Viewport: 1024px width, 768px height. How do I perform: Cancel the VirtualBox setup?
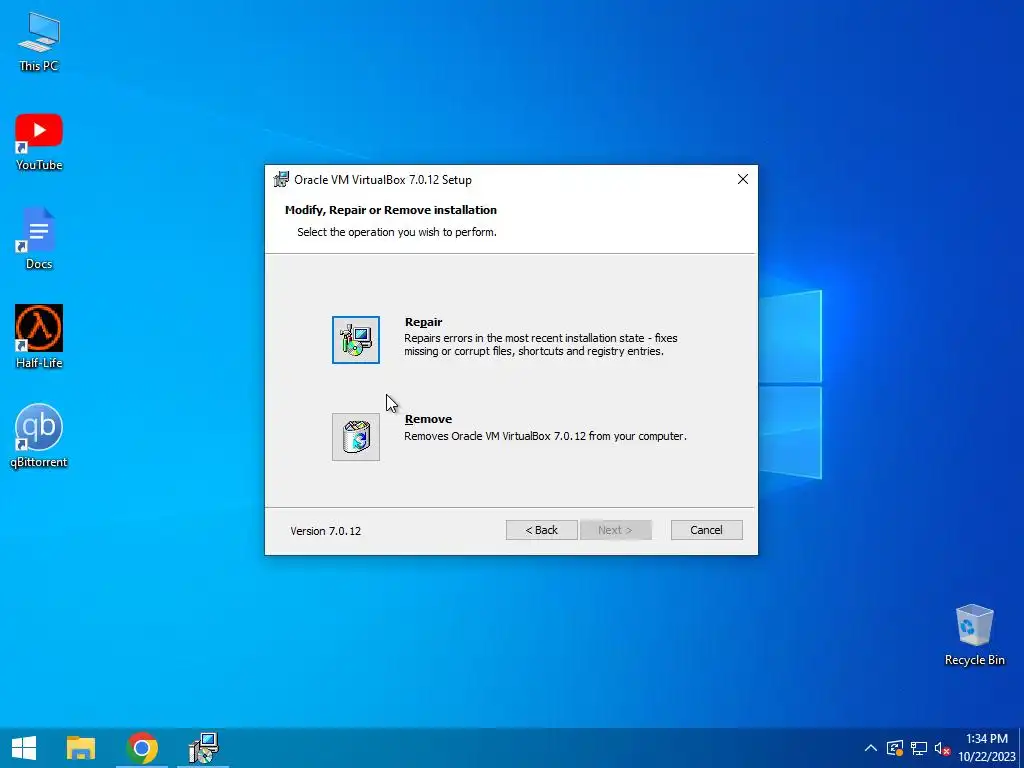tap(707, 530)
